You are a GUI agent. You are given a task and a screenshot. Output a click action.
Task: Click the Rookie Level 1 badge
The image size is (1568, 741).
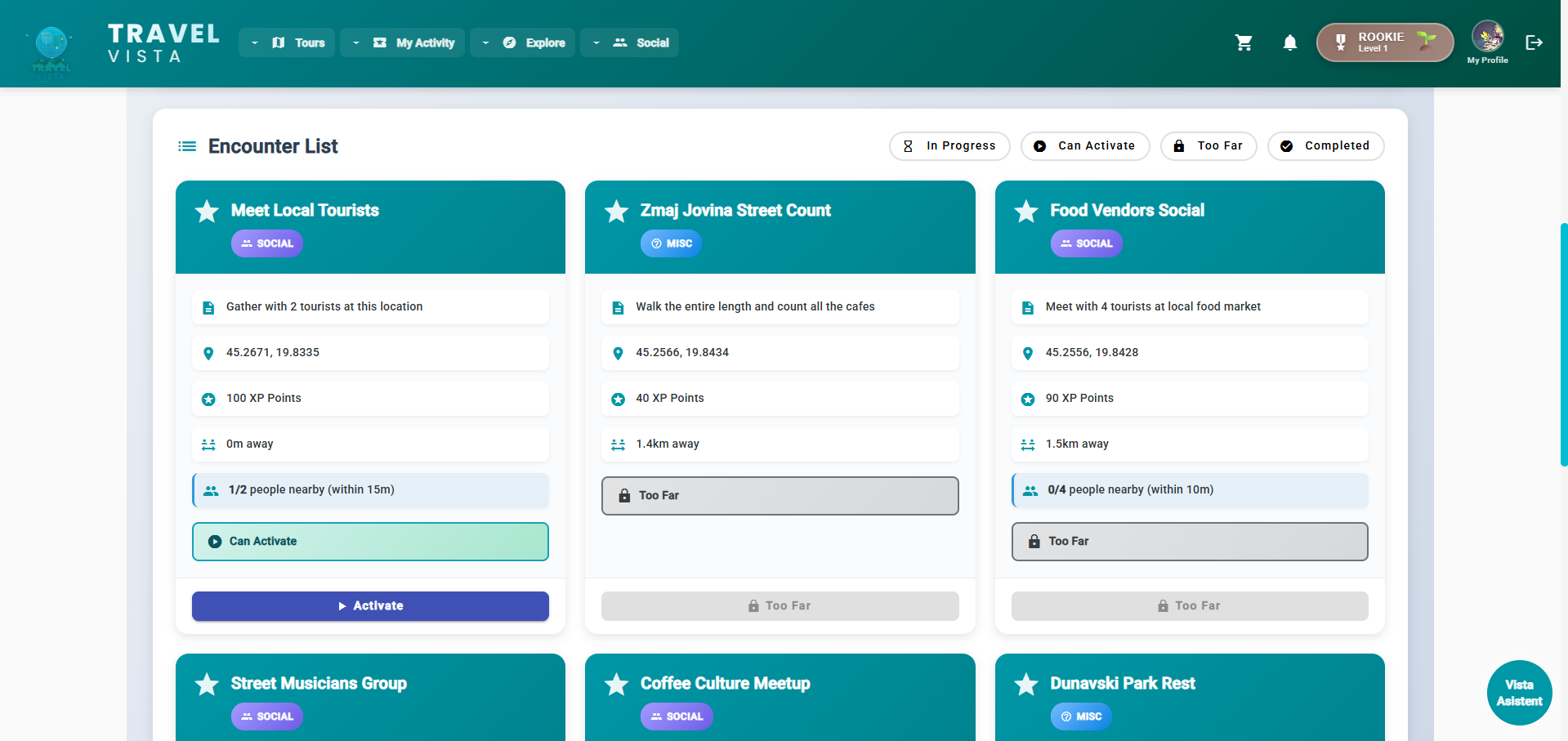tap(1384, 42)
